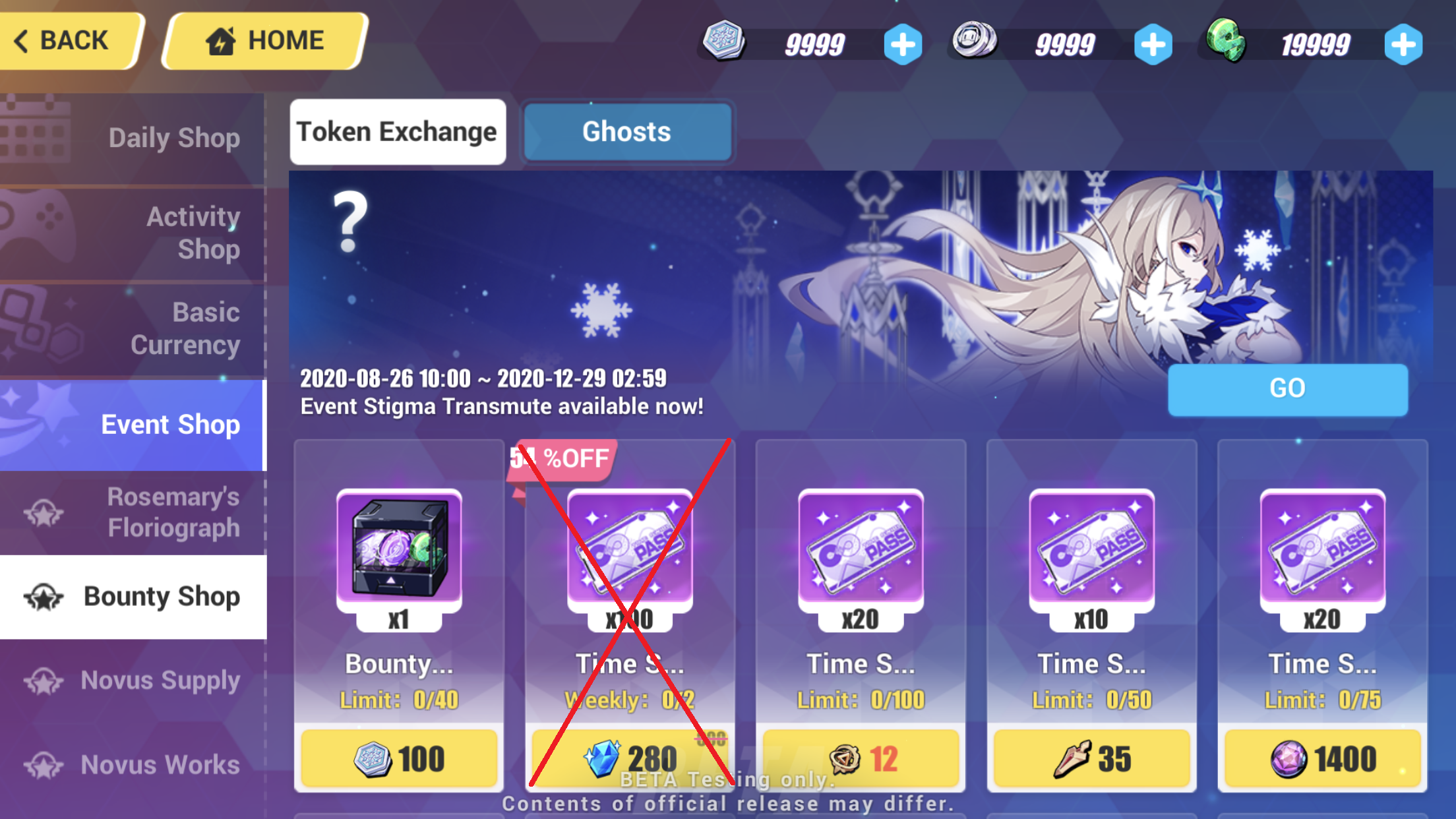Open the Novus Supply sub-shop
1456x819 pixels.
pyautogui.click(x=132, y=681)
